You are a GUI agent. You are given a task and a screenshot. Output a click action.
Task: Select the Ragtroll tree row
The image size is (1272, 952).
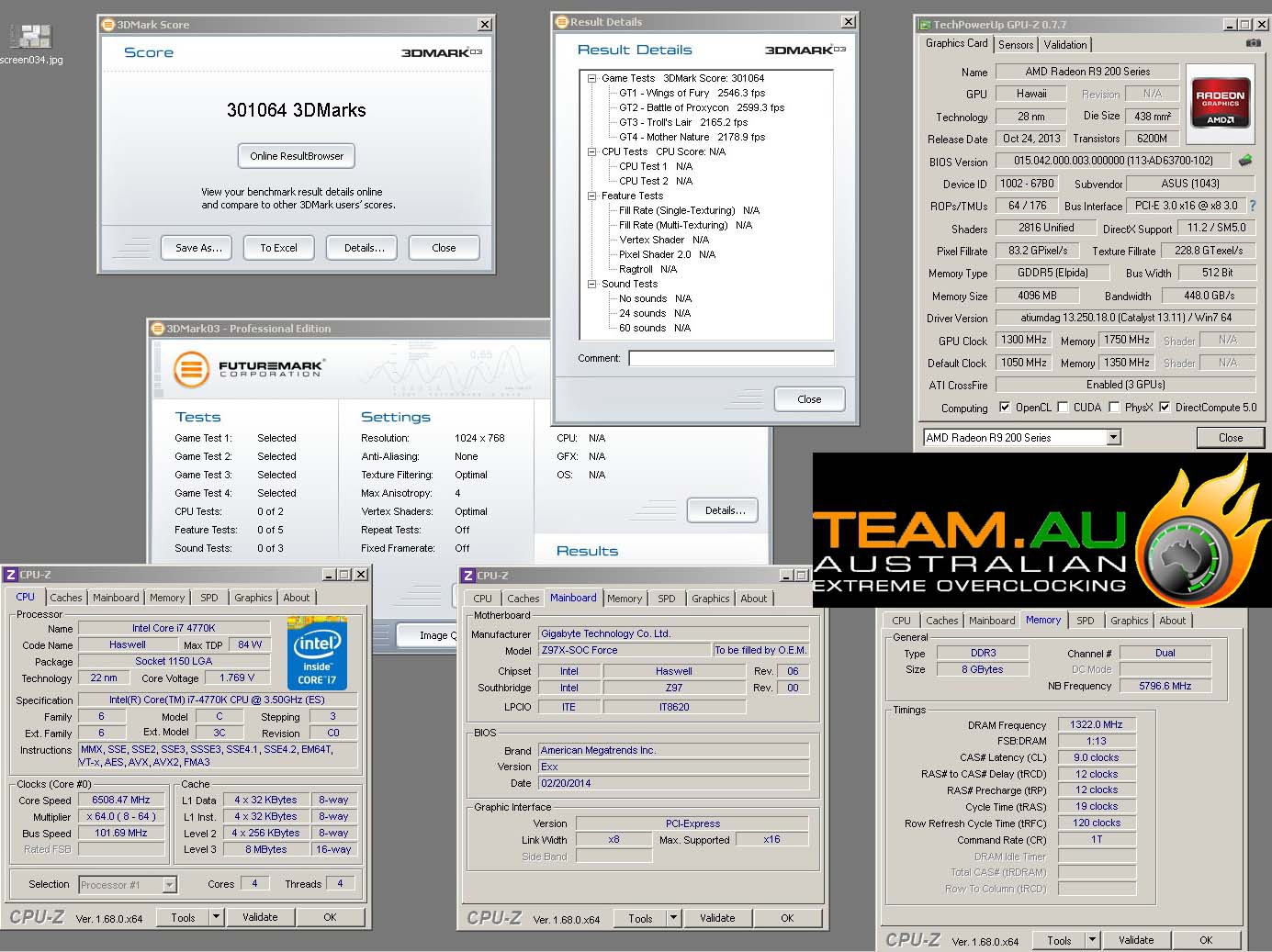tap(647, 269)
